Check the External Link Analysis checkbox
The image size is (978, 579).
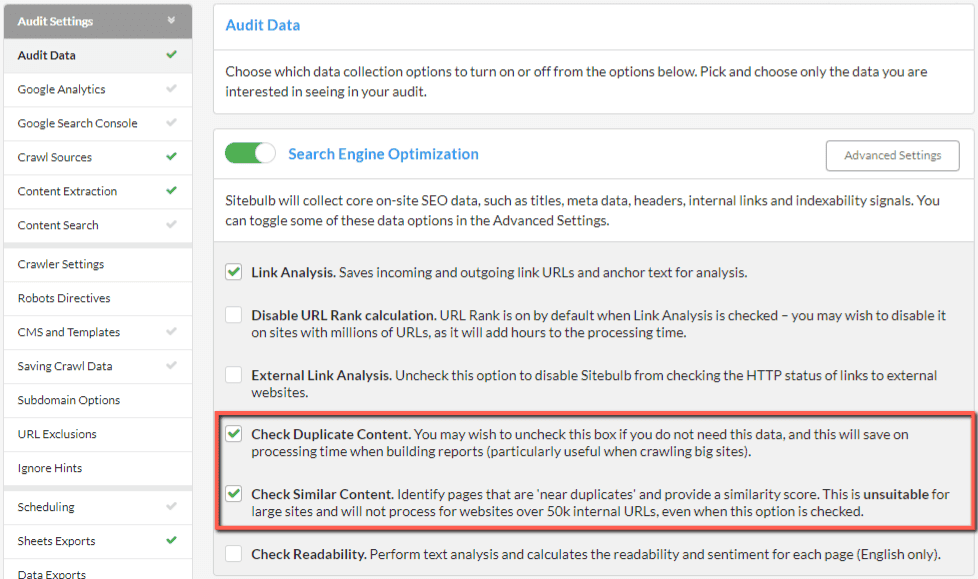pyautogui.click(x=234, y=375)
